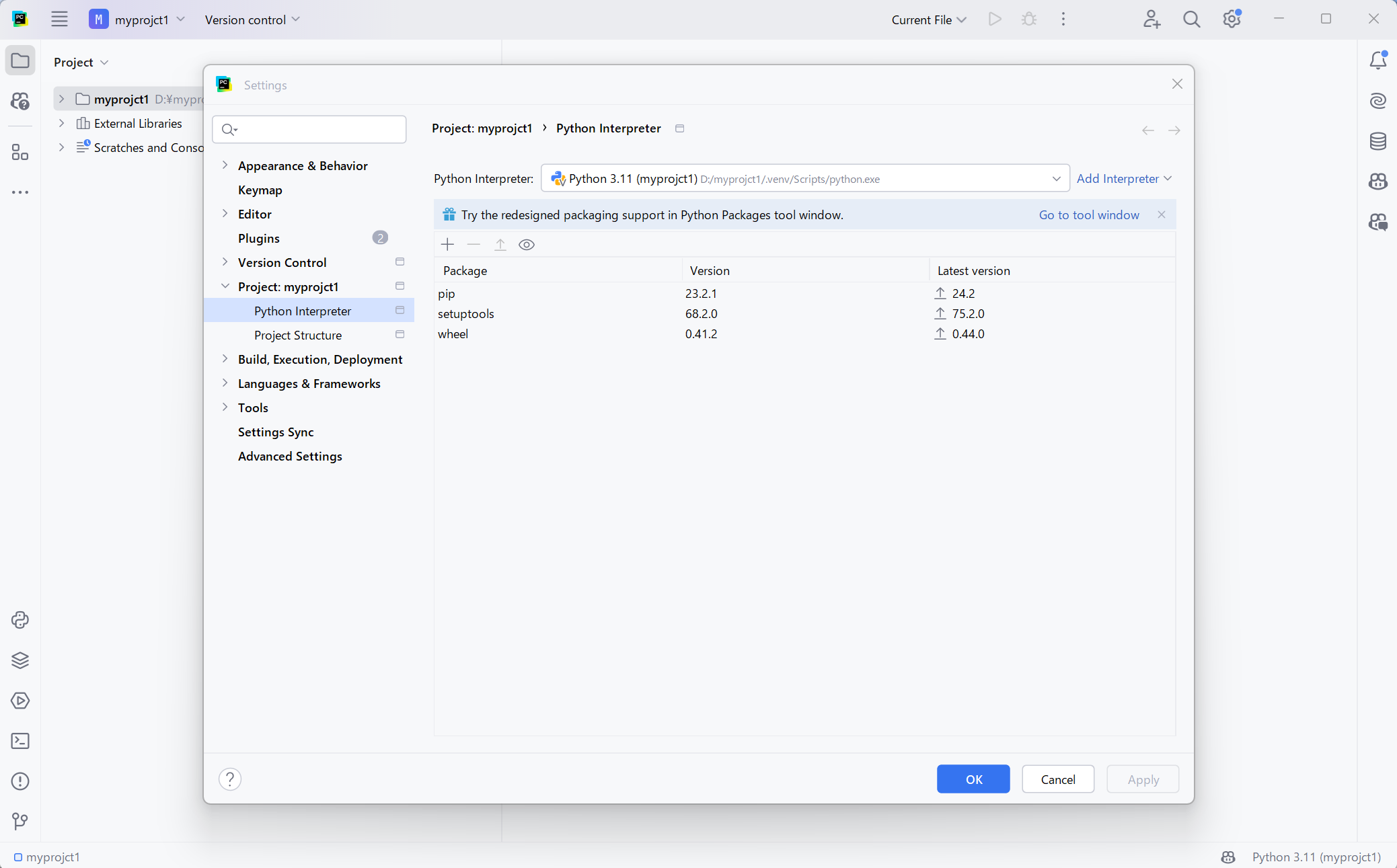Expand the Build, Execution, Deployment section
1397x868 pixels.
(x=225, y=359)
